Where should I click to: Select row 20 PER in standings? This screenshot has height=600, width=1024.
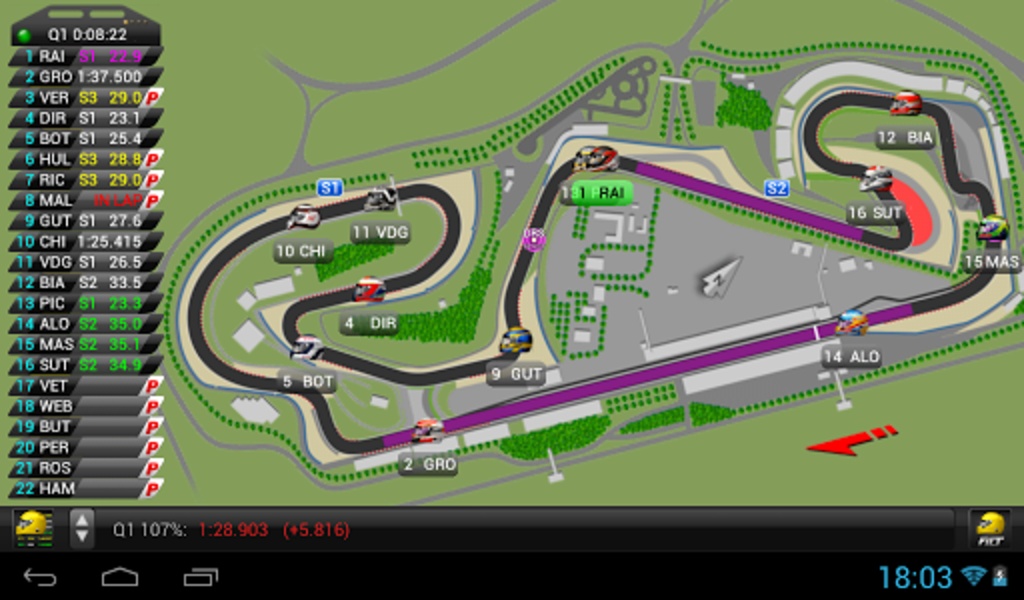point(86,447)
